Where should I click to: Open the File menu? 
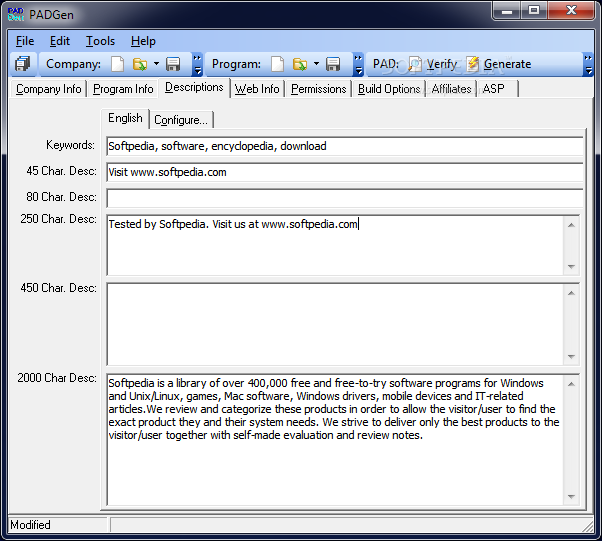point(25,41)
